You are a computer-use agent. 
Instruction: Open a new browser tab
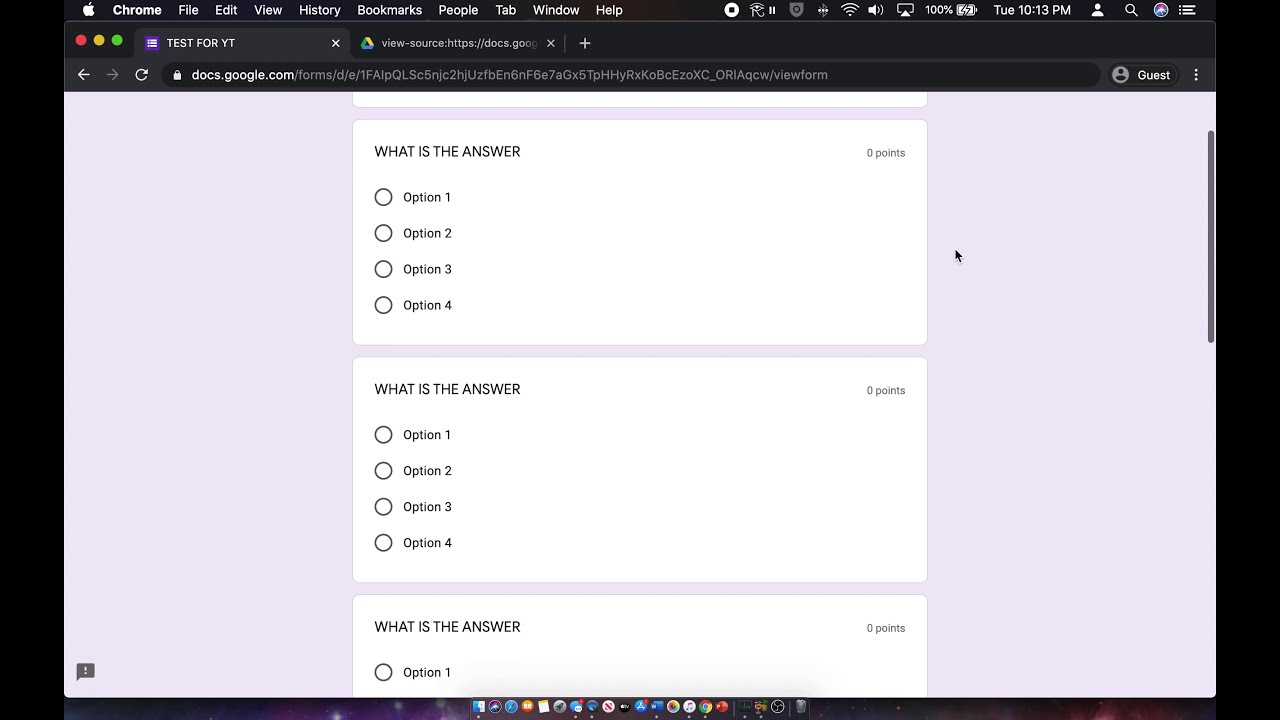click(585, 43)
